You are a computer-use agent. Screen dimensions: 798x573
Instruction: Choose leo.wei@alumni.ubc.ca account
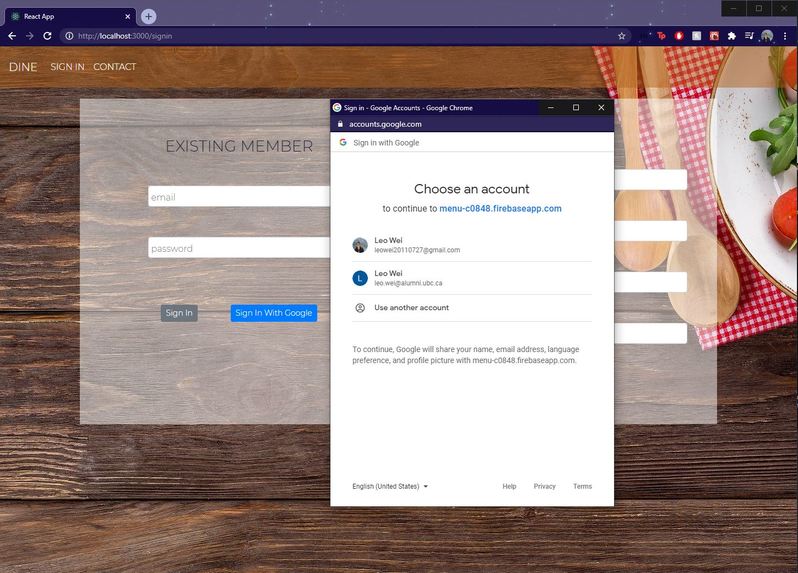pos(472,278)
